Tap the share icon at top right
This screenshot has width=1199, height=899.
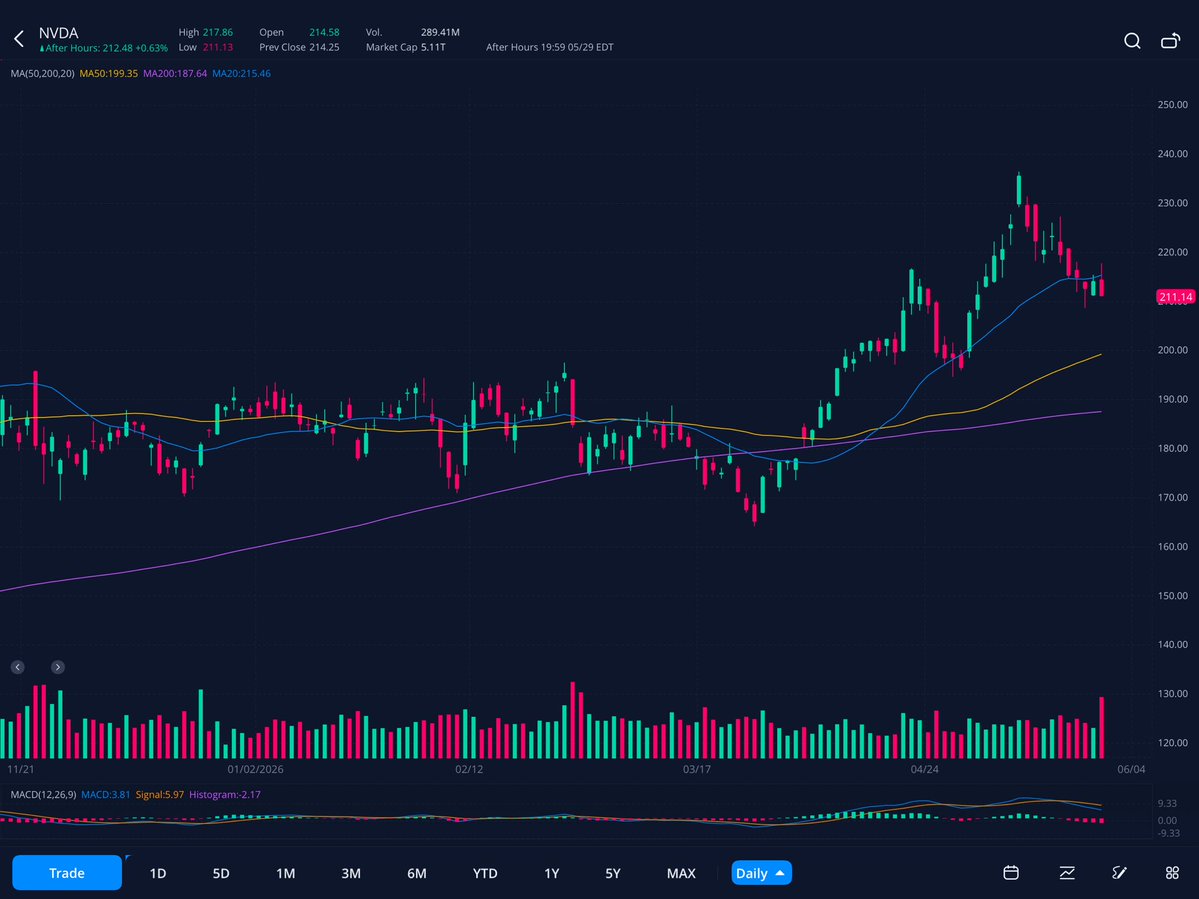1171,41
